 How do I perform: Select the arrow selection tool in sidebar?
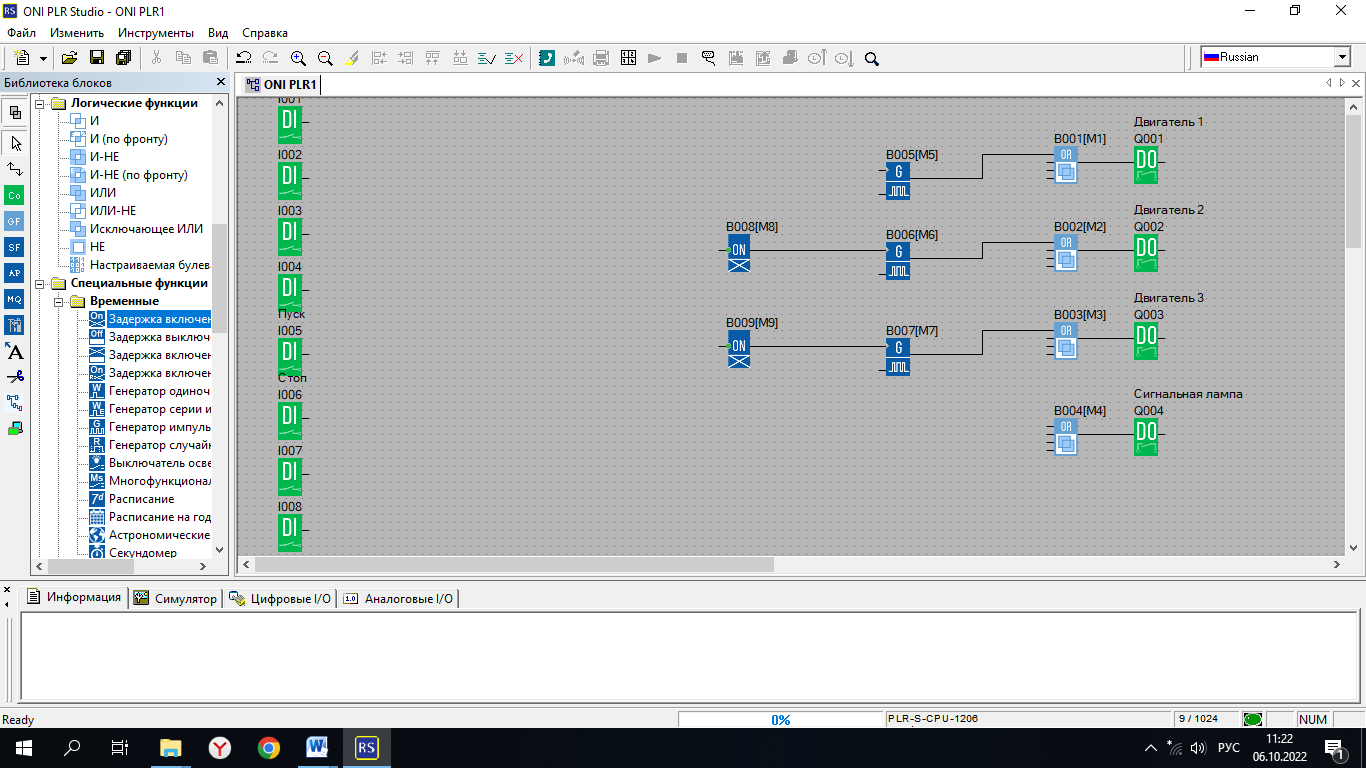click(x=15, y=143)
